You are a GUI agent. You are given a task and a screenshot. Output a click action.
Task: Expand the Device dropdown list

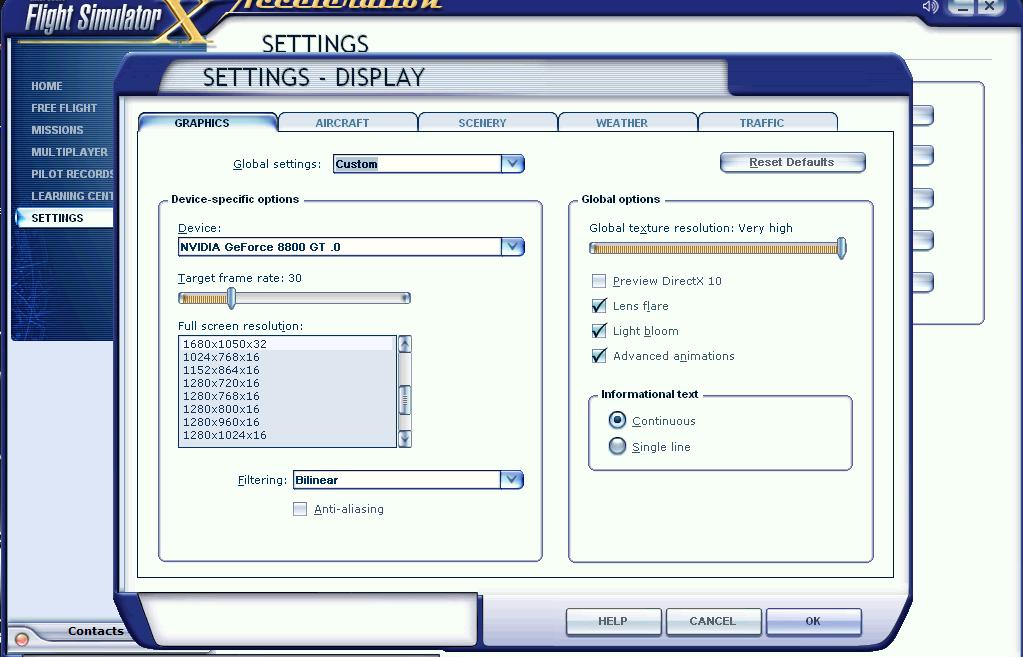pos(512,247)
